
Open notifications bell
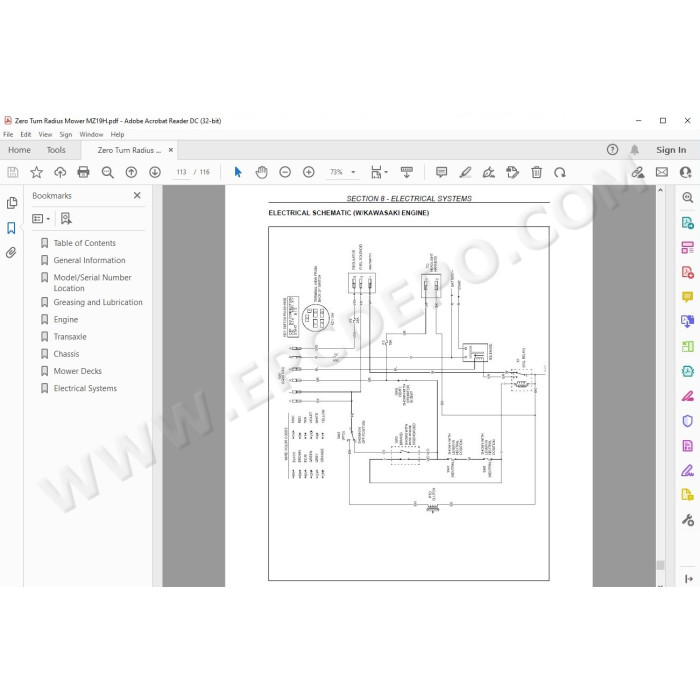tap(634, 150)
